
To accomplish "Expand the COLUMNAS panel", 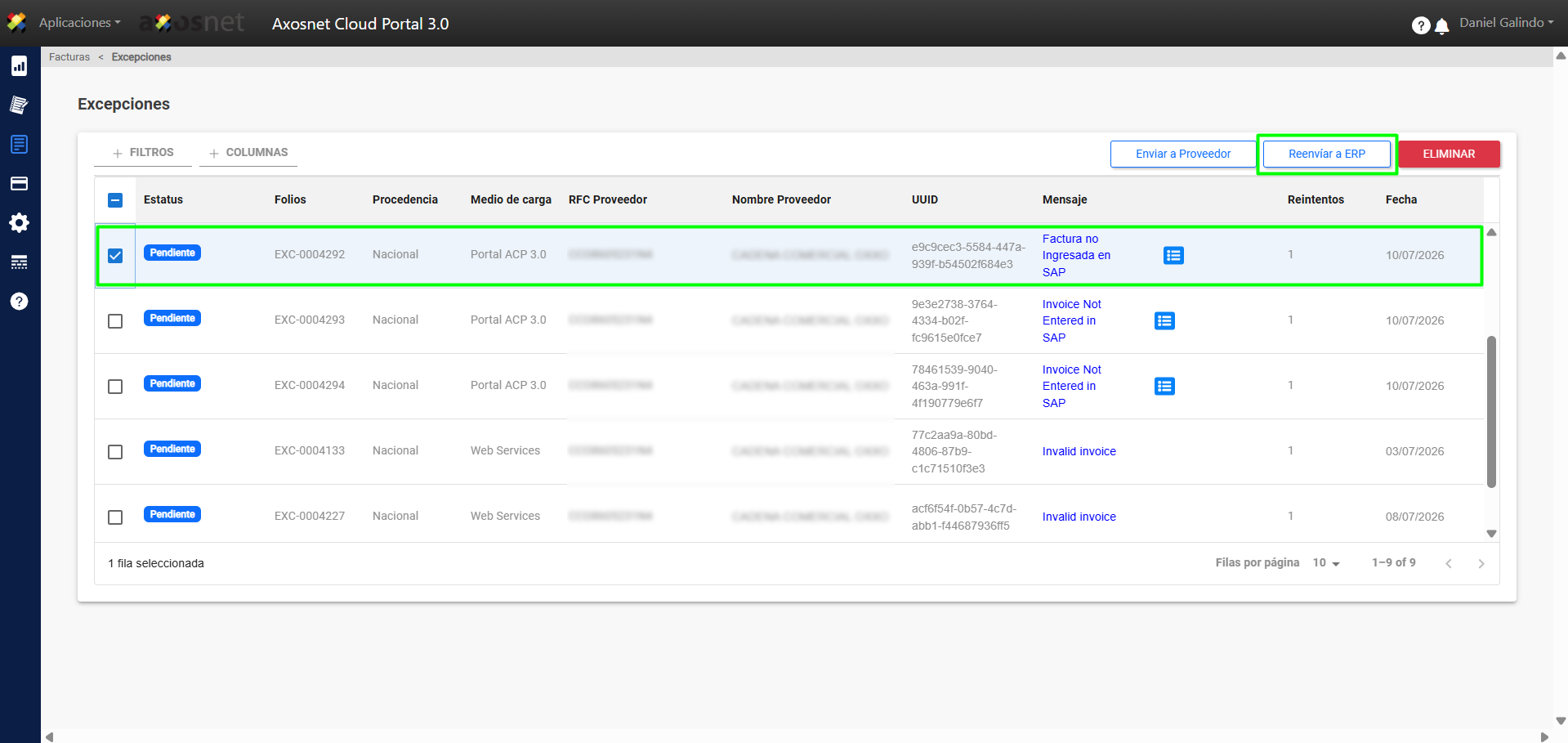I will [248, 153].
